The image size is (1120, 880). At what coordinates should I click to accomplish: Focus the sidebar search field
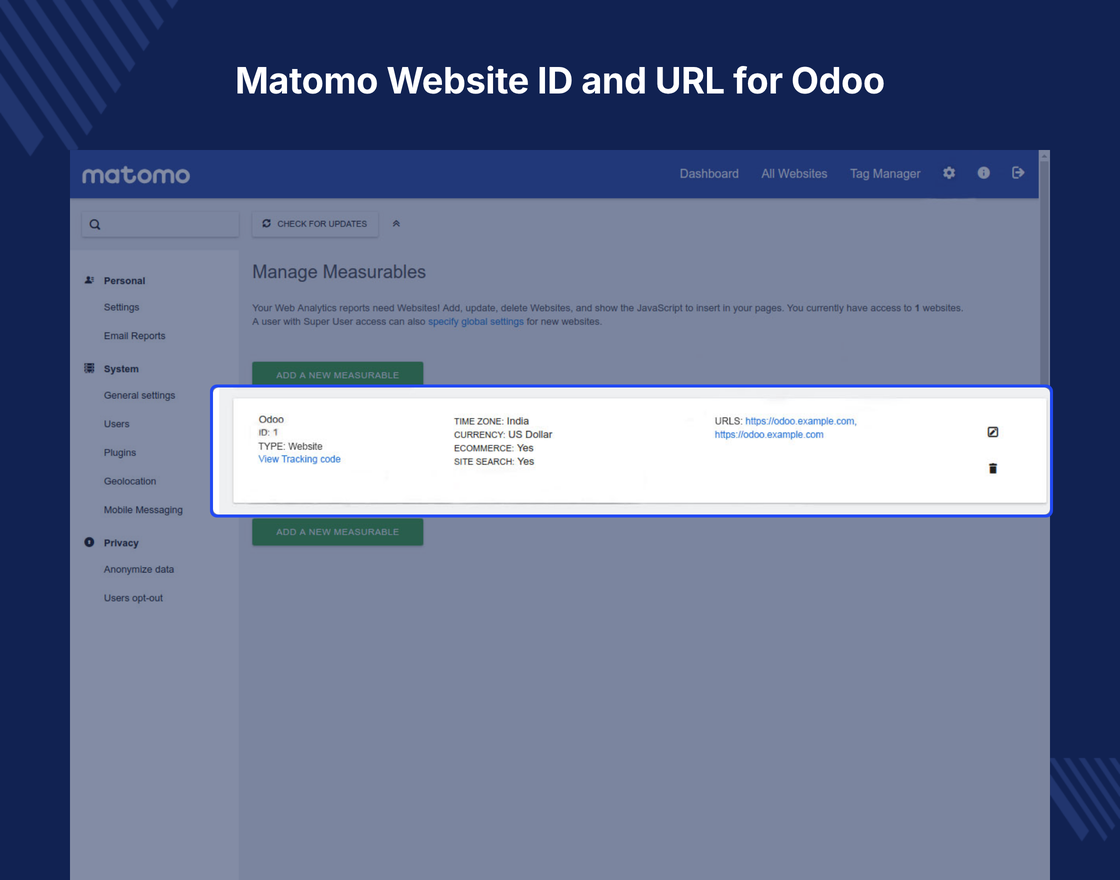pyautogui.click(x=160, y=224)
